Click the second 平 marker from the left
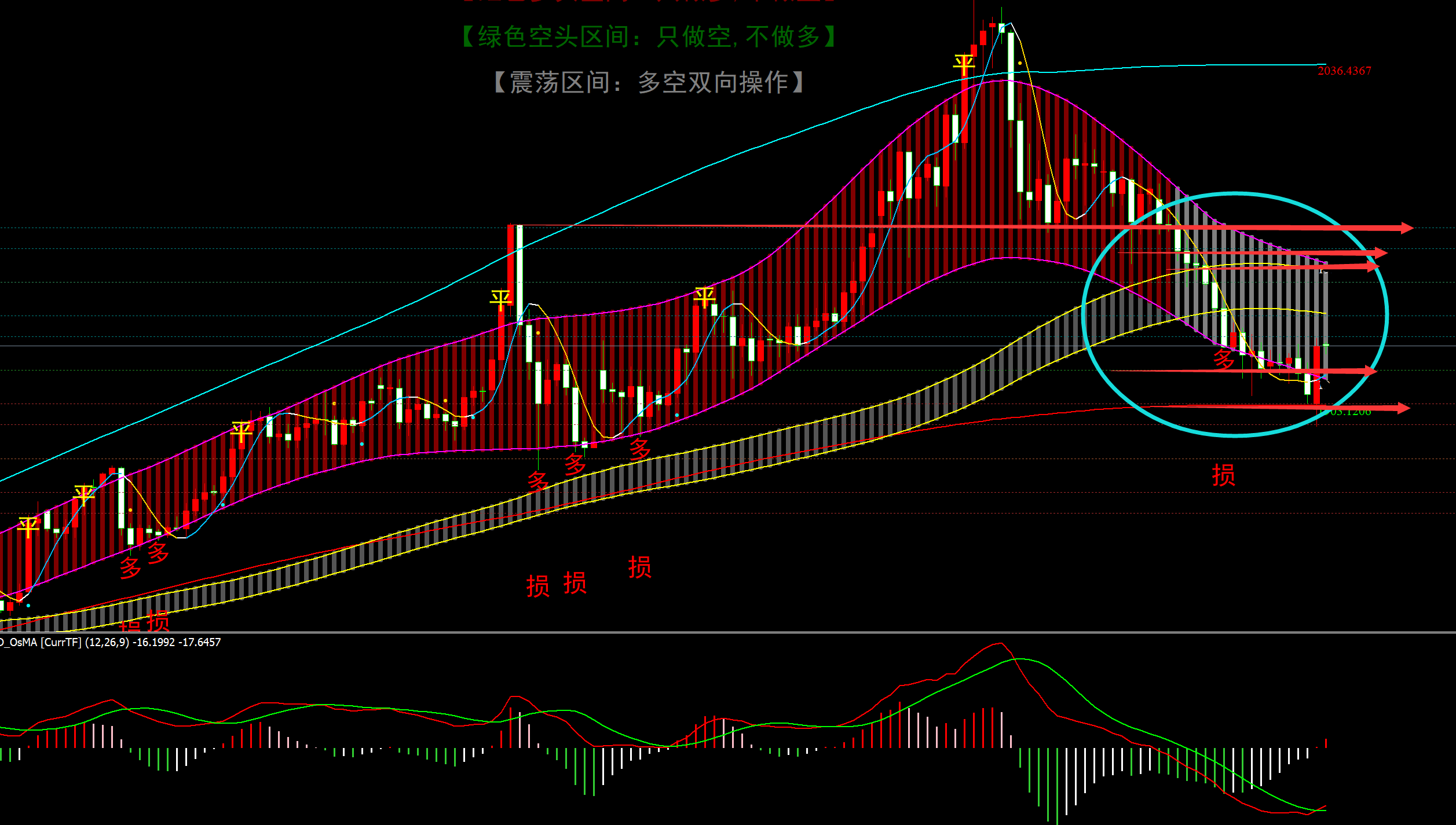Image resolution: width=1456 pixels, height=825 pixels. point(83,495)
